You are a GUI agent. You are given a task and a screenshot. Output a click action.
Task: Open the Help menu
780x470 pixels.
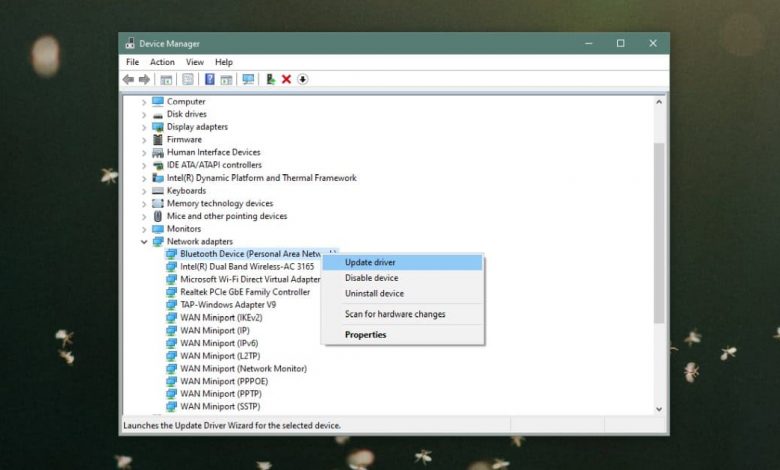[x=223, y=62]
